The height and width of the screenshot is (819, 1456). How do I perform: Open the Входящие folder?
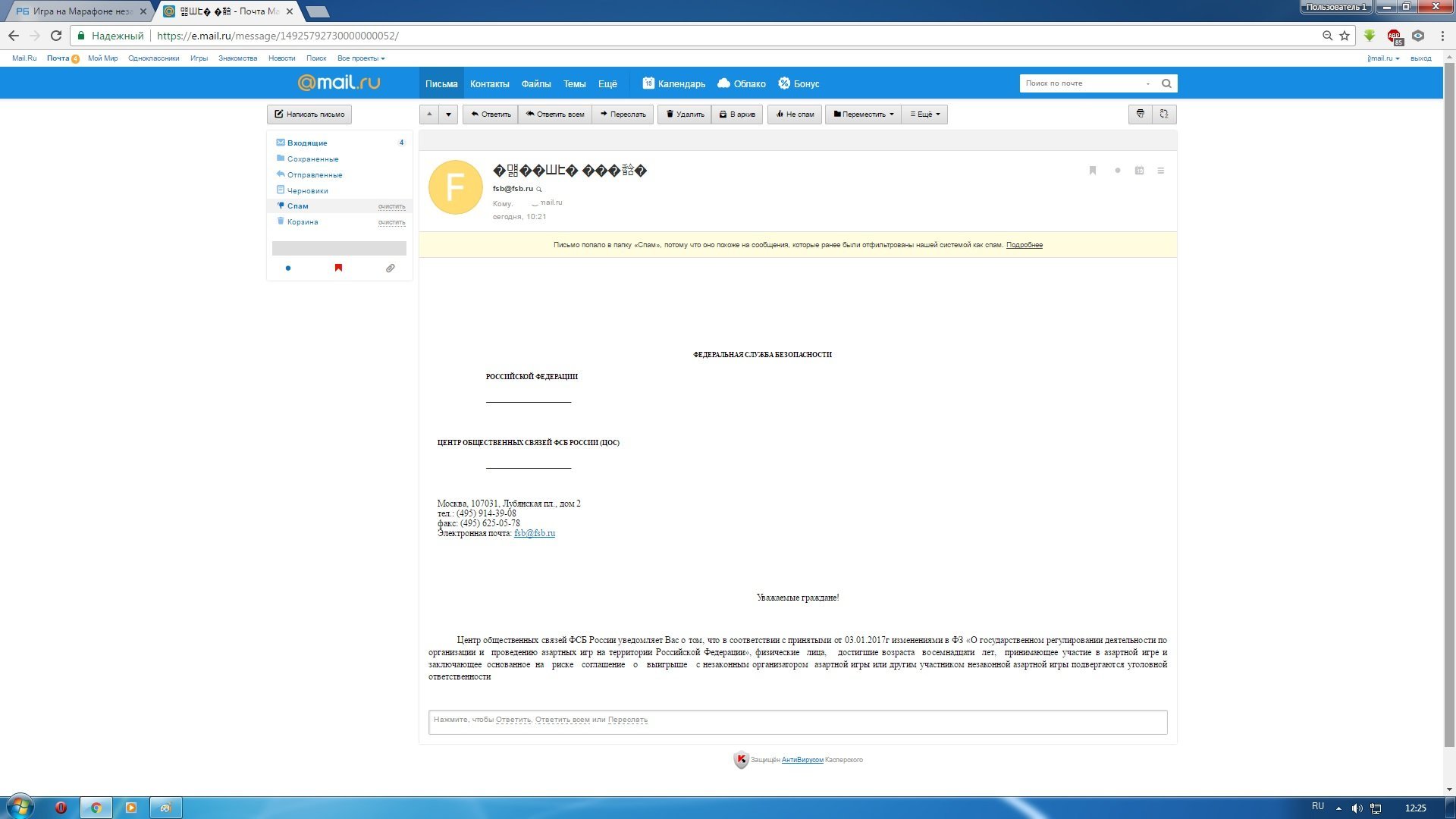coord(307,143)
